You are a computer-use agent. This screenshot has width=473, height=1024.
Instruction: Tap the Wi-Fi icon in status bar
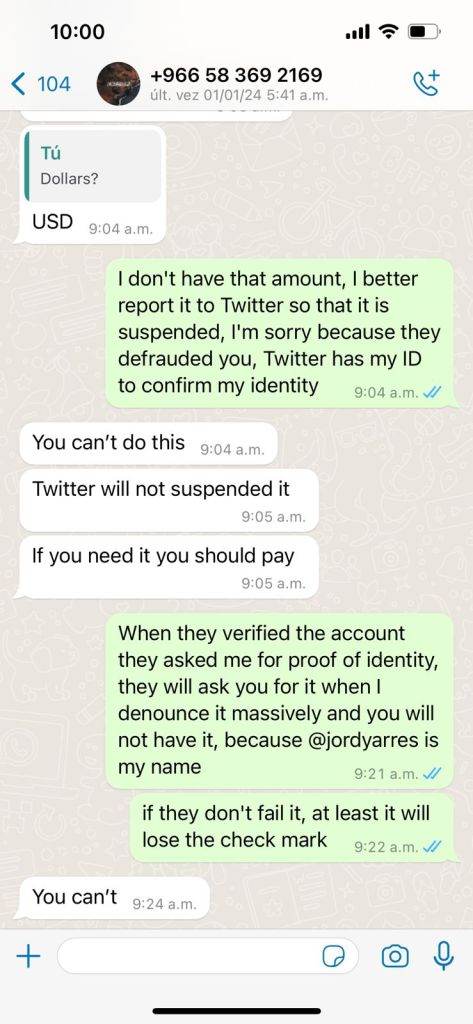click(389, 31)
